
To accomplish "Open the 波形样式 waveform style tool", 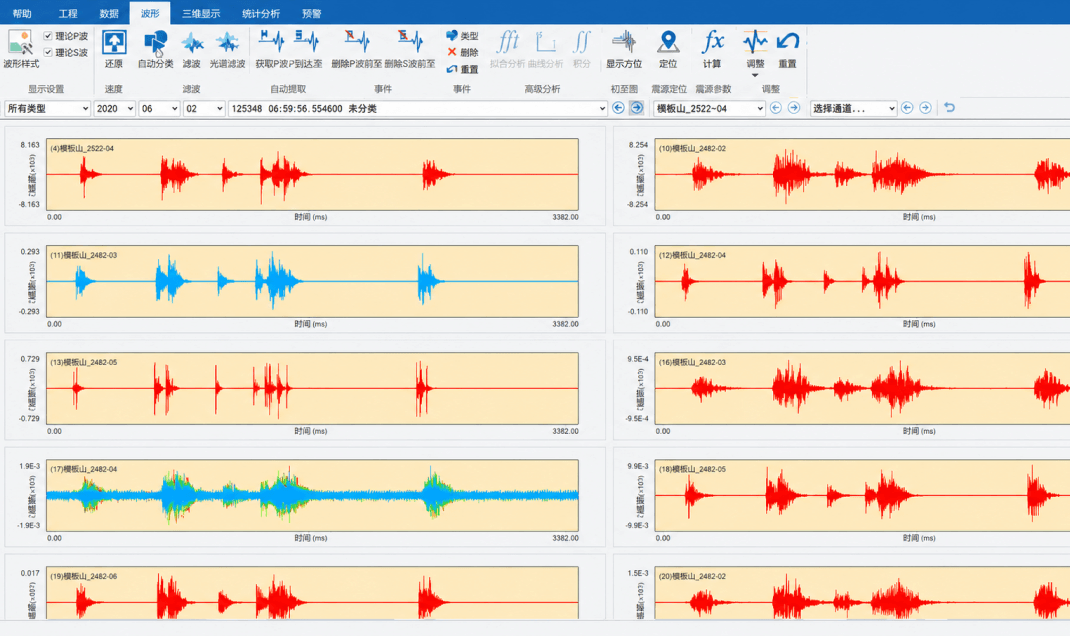I will click(x=20, y=49).
